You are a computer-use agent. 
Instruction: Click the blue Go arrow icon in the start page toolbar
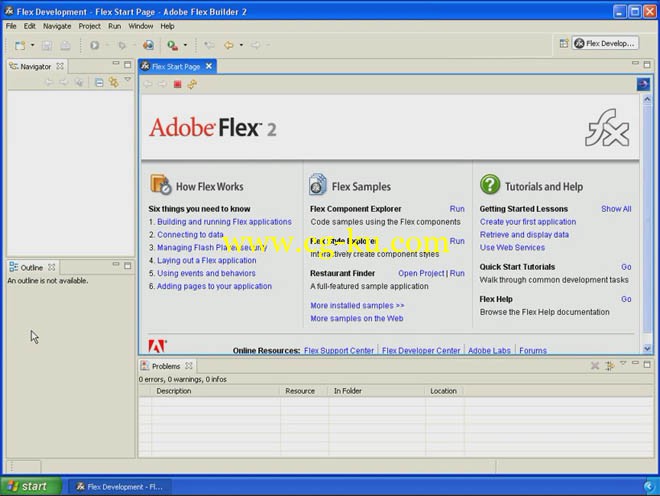643,84
